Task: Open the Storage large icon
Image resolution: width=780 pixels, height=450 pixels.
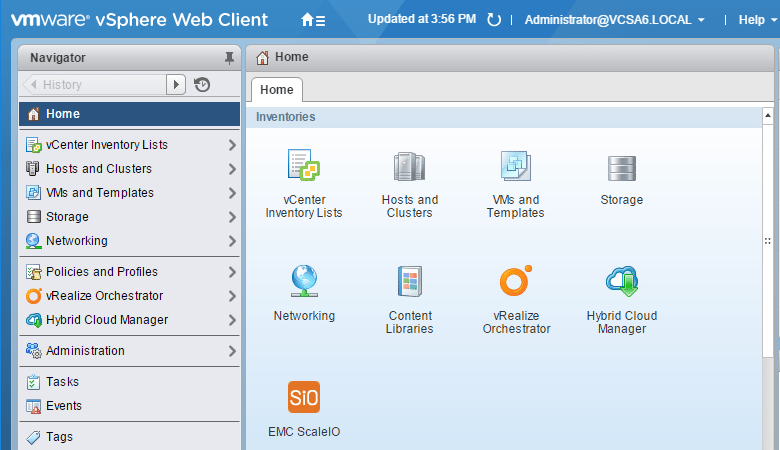Action: (621, 168)
